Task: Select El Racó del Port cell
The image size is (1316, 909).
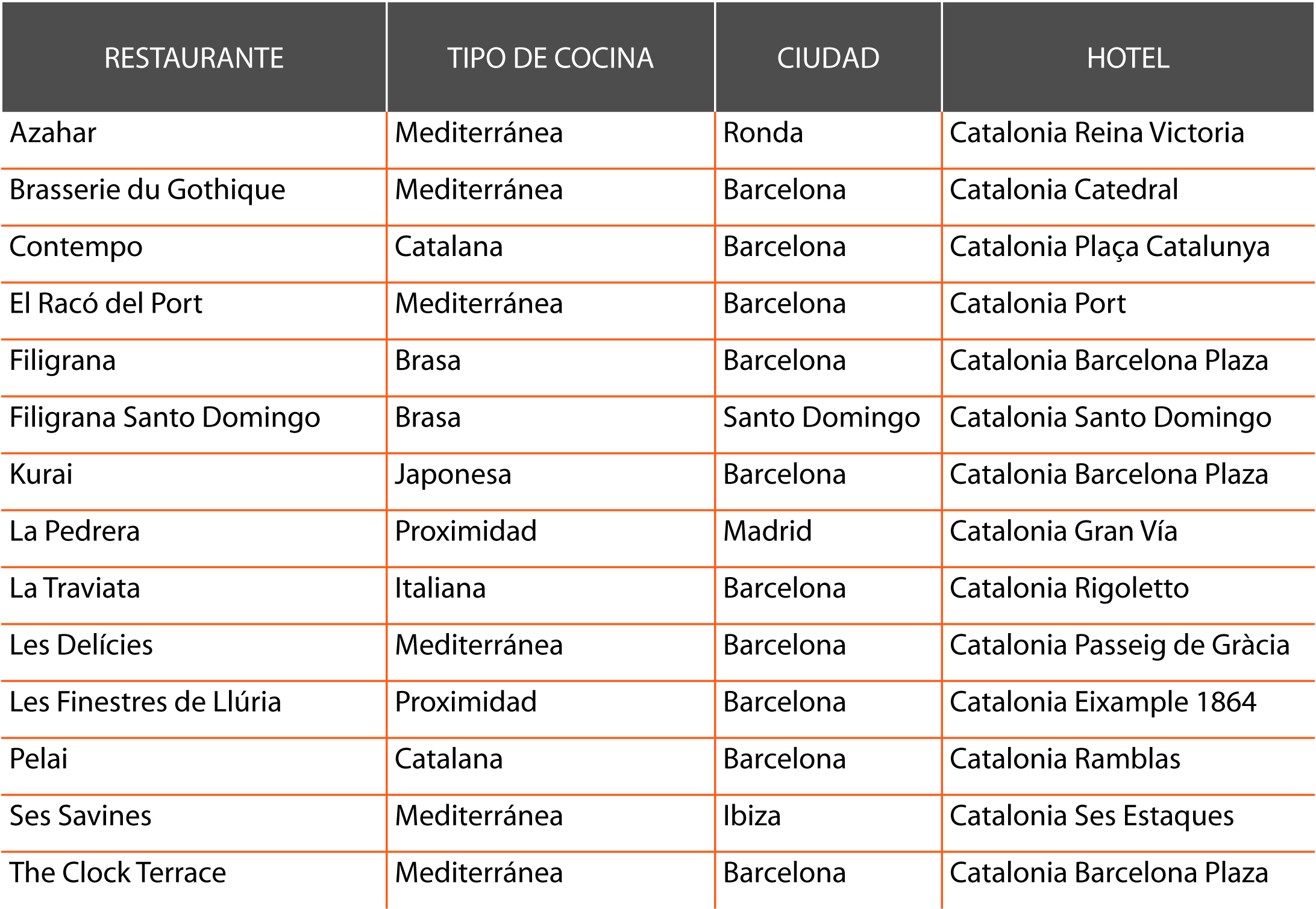Action: [106, 304]
